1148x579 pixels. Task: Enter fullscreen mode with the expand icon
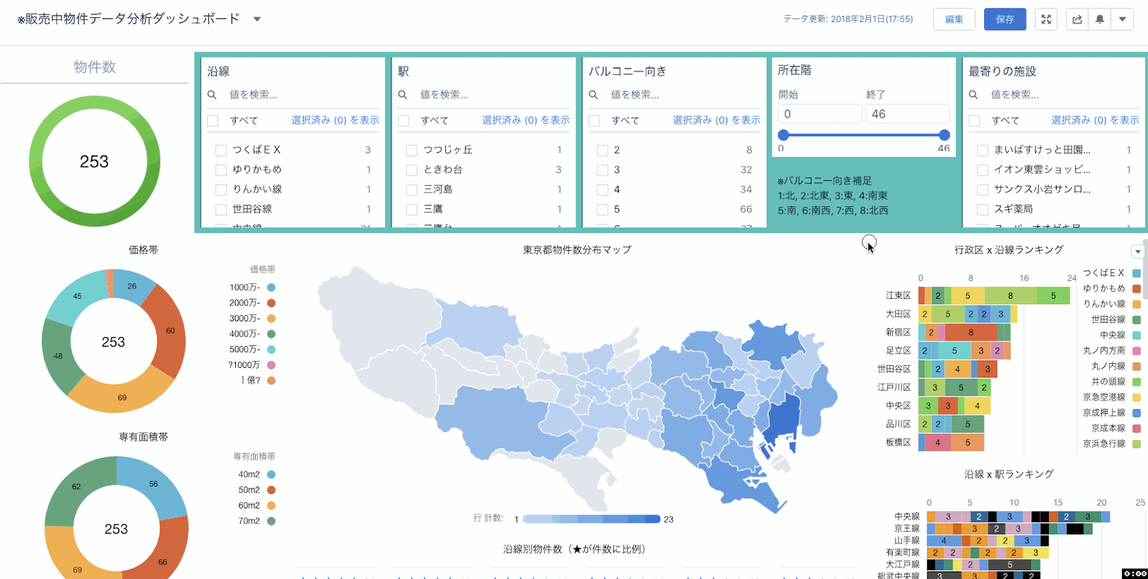pos(1046,20)
